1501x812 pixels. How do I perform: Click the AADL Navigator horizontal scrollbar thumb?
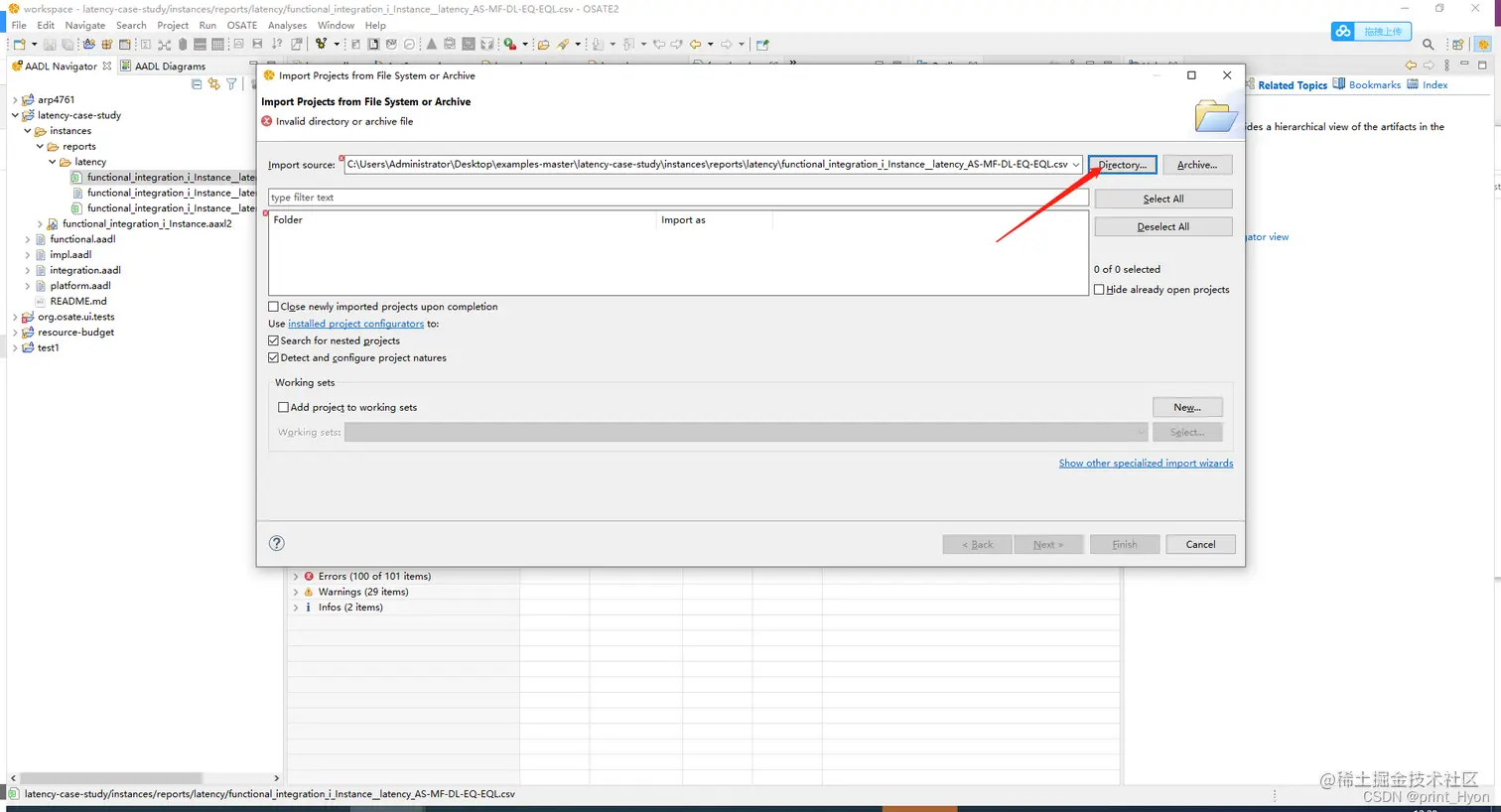111,778
